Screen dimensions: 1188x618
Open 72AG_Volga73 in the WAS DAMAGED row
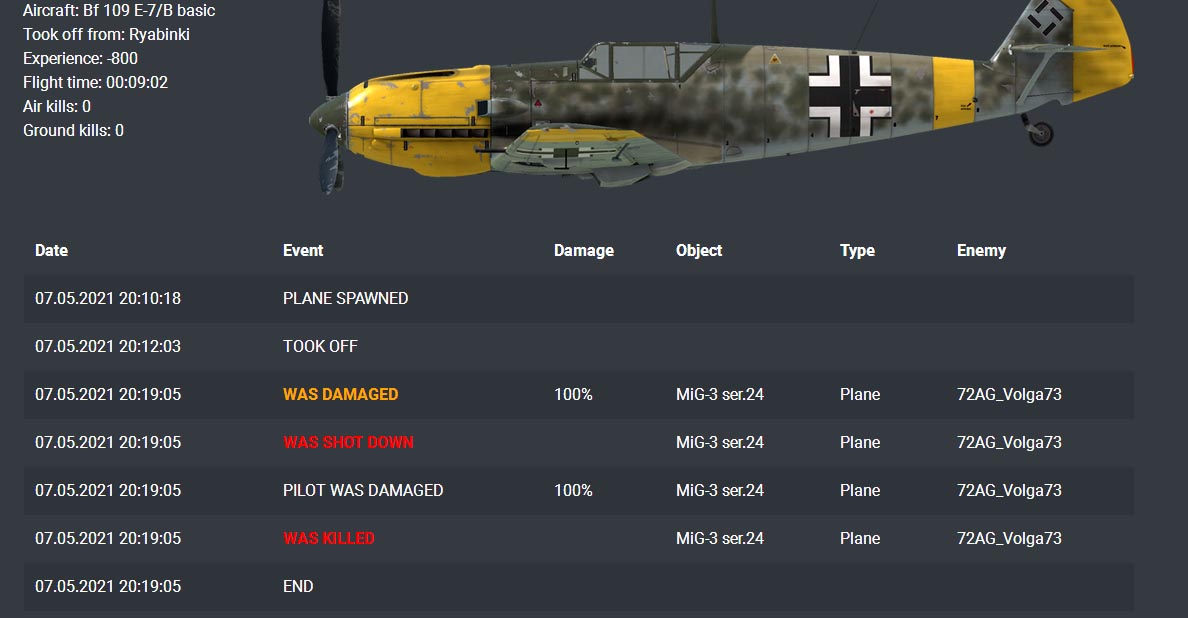point(1009,394)
